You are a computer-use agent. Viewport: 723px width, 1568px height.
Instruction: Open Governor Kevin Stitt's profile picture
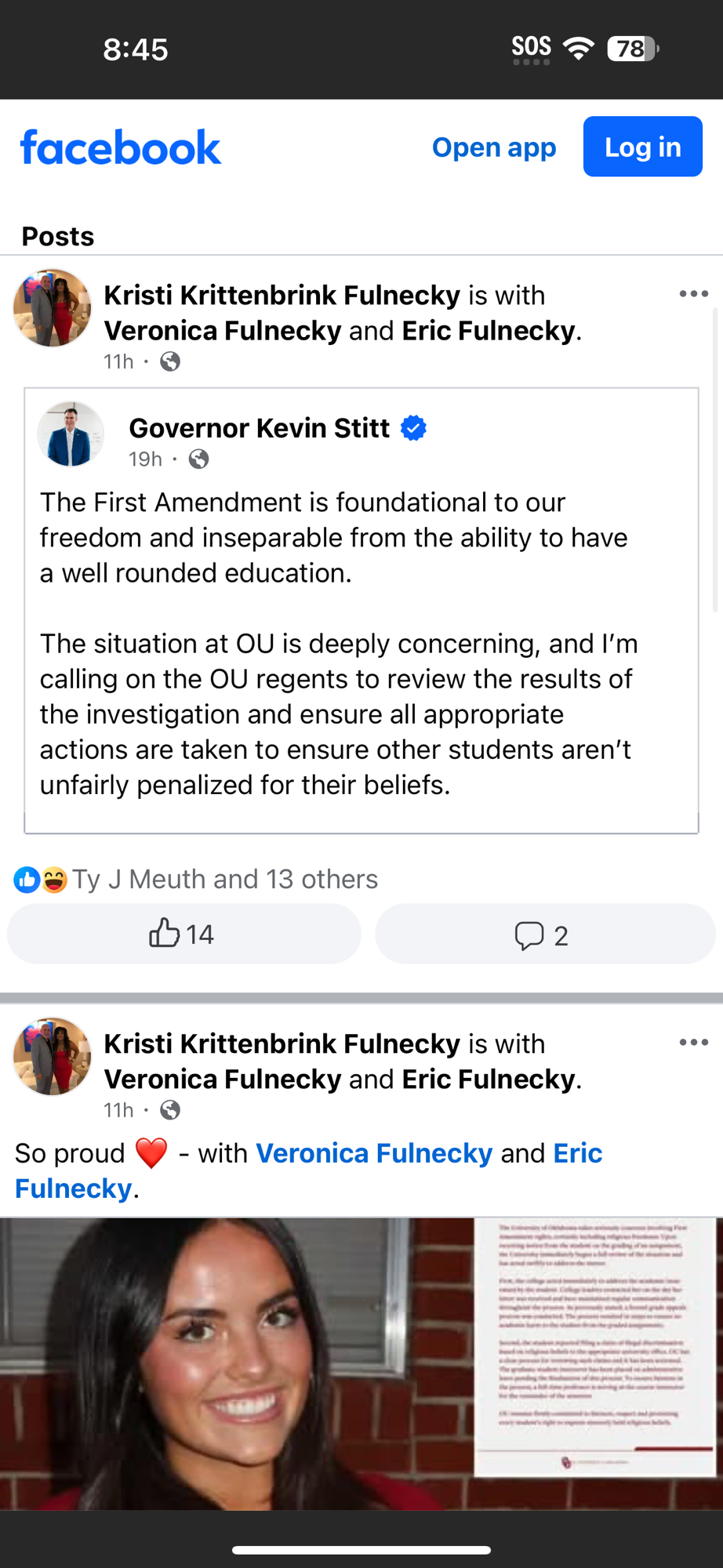pos(71,434)
